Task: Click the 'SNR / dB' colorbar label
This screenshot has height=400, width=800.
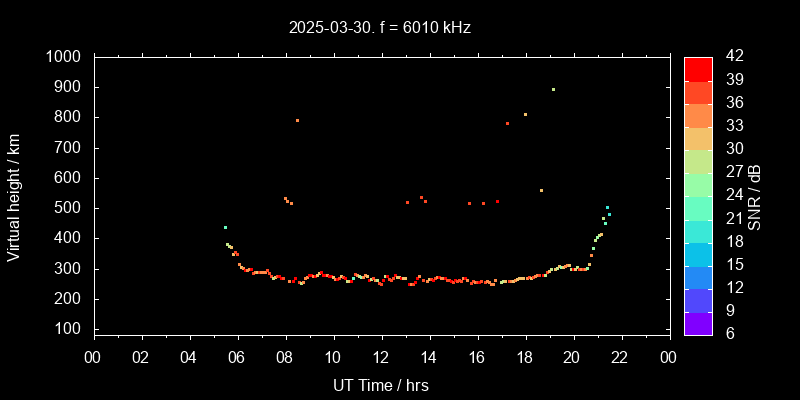Action: (755, 195)
